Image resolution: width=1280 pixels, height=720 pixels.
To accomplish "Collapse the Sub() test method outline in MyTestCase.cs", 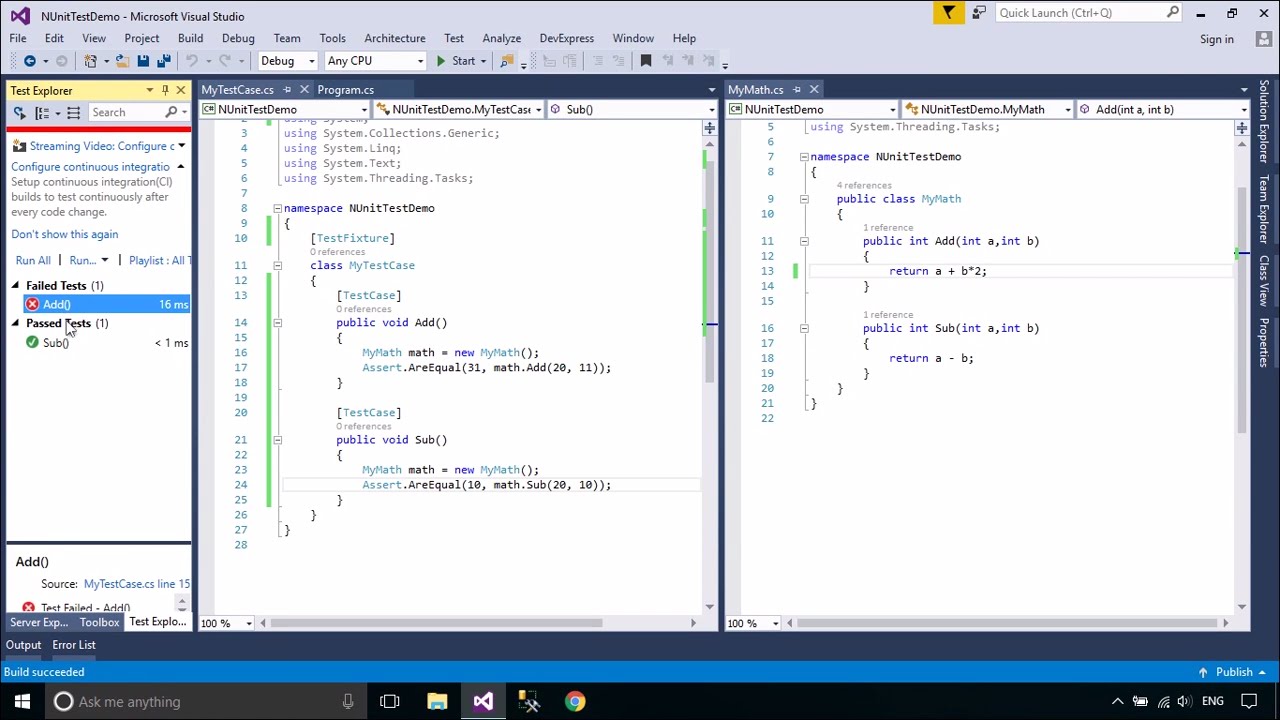I will pos(277,440).
